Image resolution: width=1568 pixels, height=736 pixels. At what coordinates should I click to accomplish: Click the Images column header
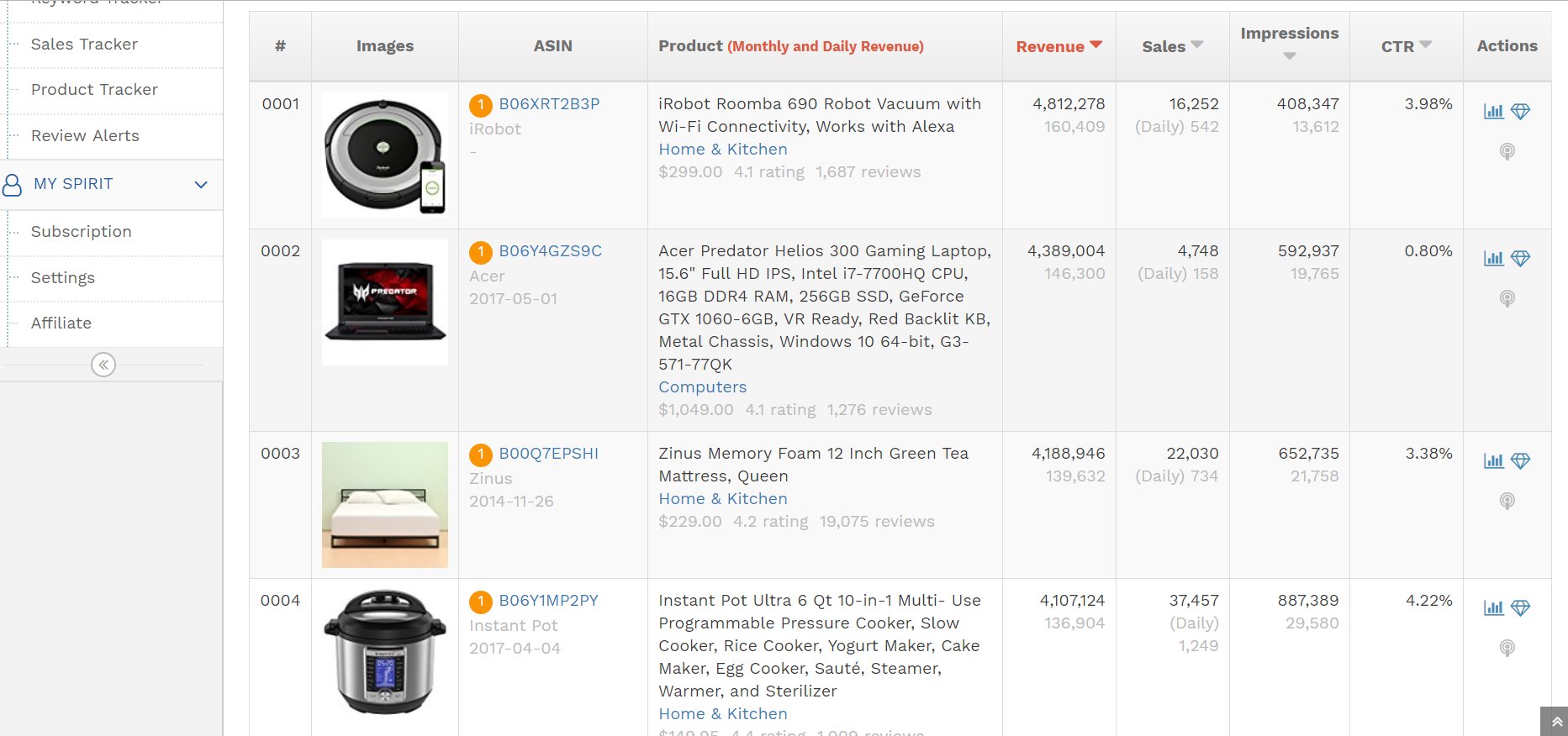point(385,46)
